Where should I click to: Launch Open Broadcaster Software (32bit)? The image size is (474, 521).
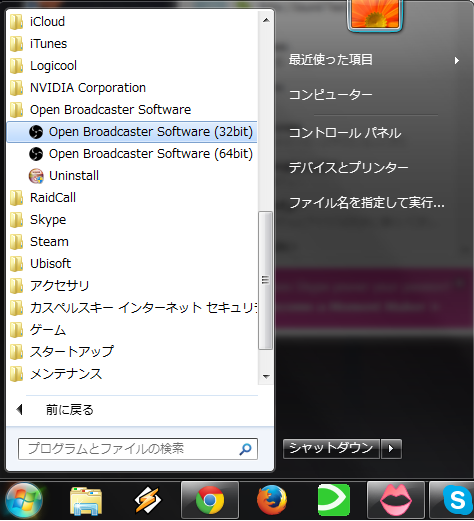(132, 132)
